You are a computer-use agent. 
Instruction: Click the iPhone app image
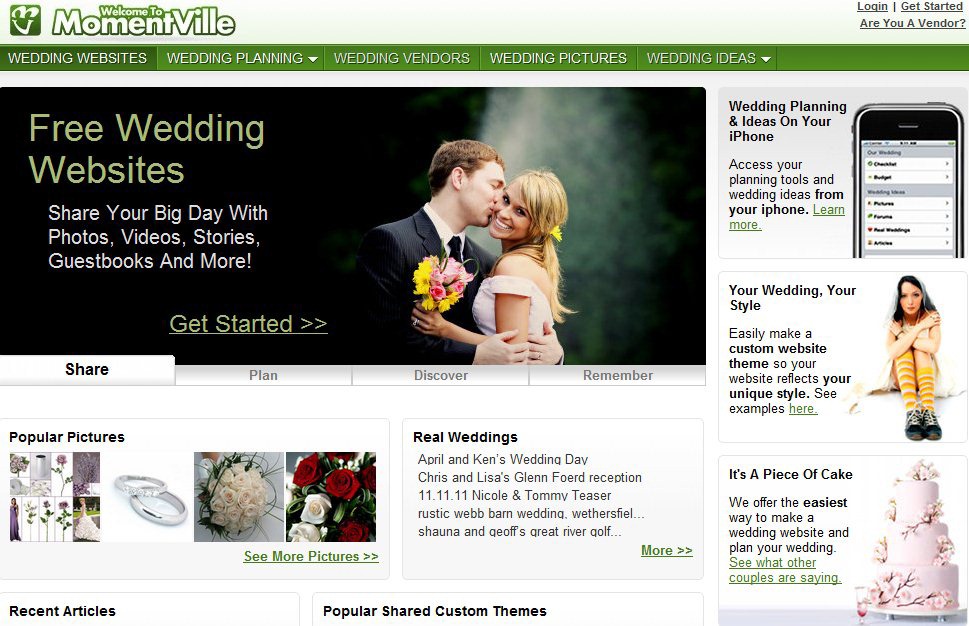click(908, 180)
